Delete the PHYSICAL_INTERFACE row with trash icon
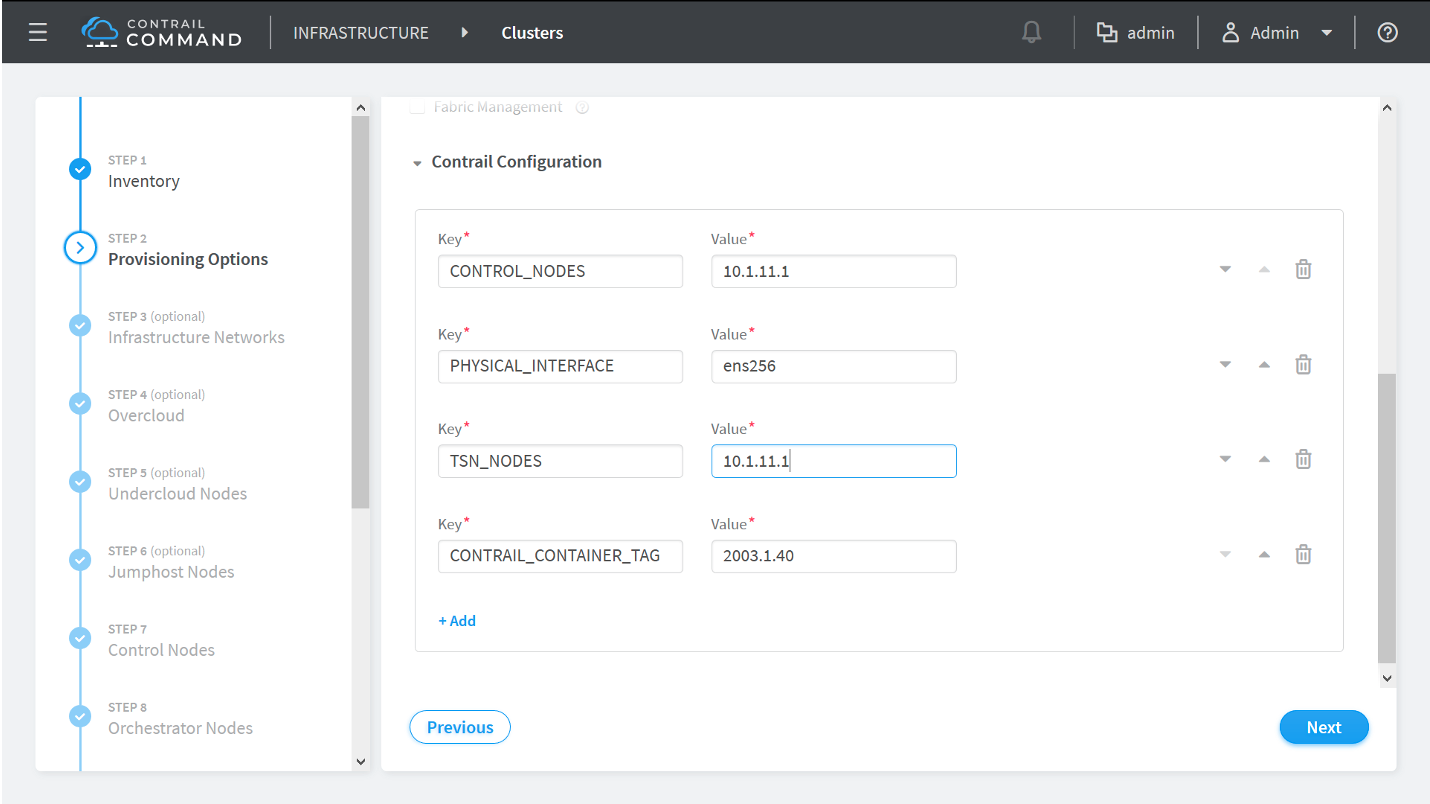Viewport: 1430px width, 804px height. (1303, 365)
